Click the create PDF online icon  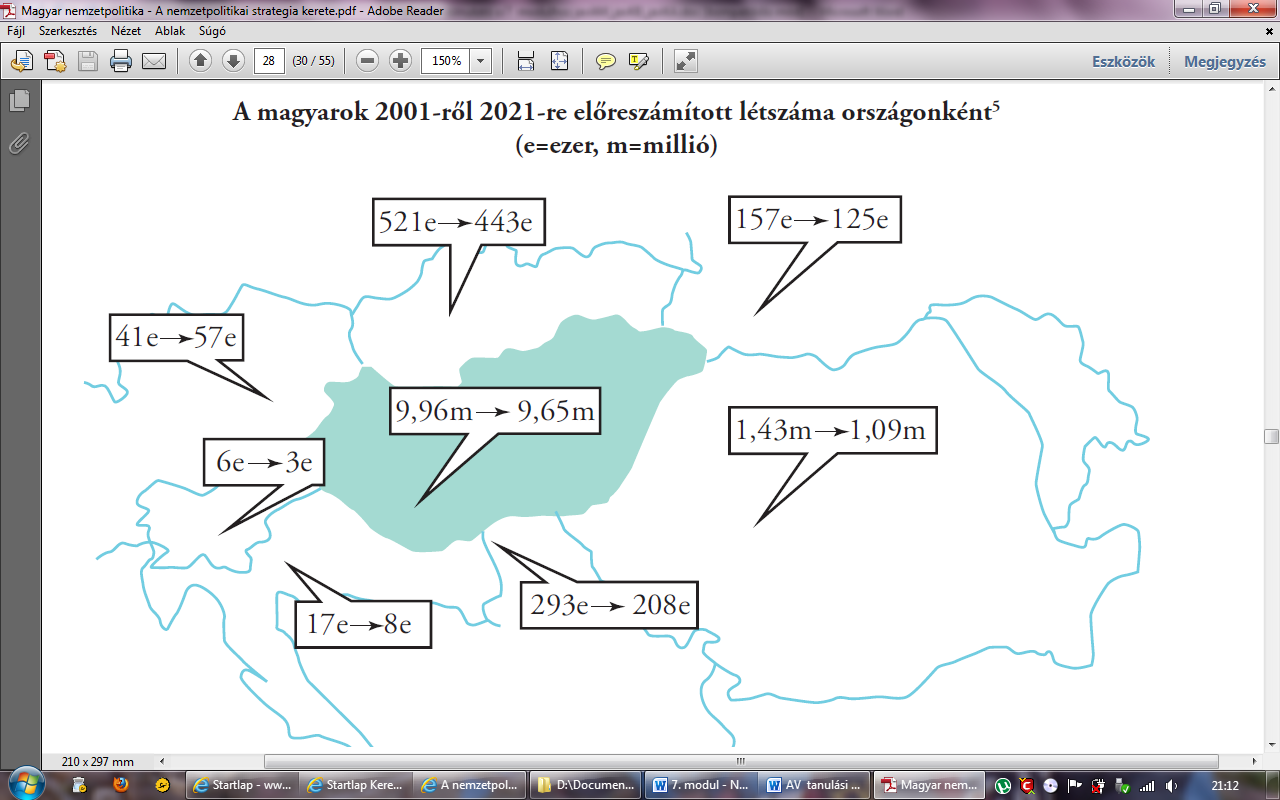tap(54, 61)
